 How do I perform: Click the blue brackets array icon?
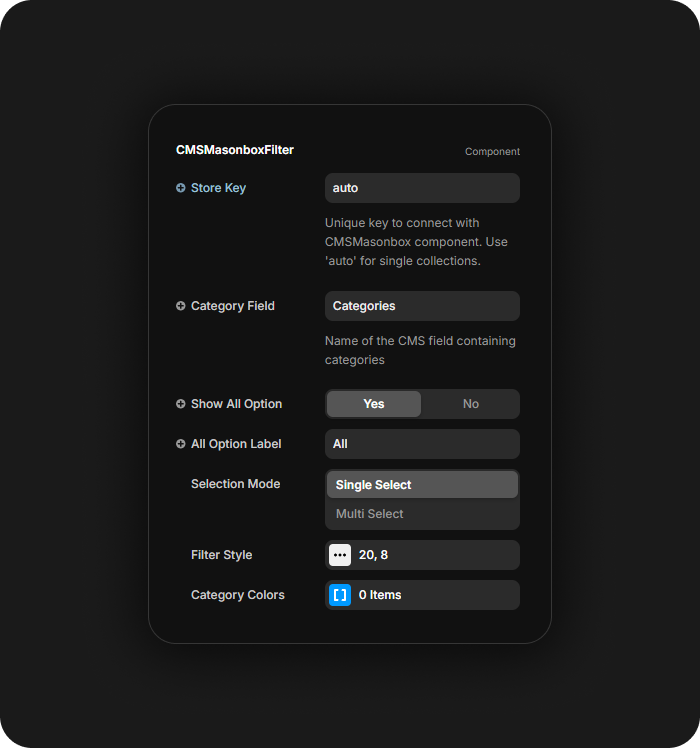coord(340,595)
